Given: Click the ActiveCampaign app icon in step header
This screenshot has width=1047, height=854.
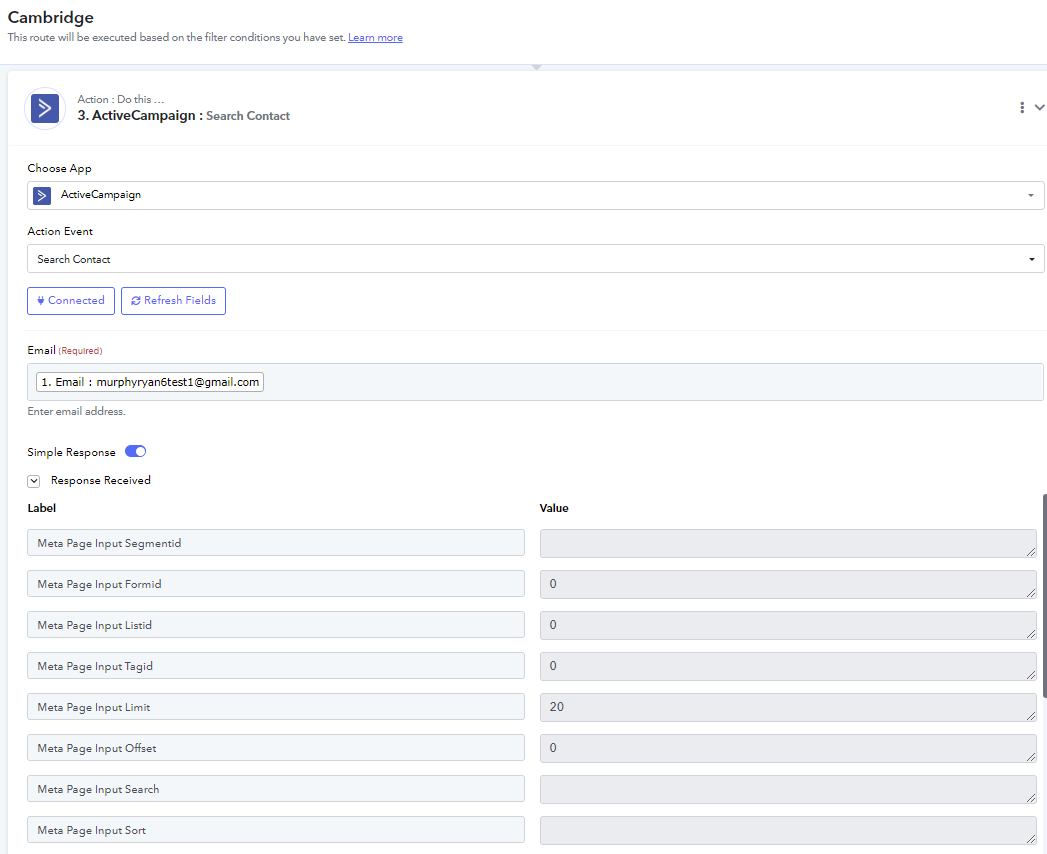Looking at the screenshot, I should [x=45, y=108].
